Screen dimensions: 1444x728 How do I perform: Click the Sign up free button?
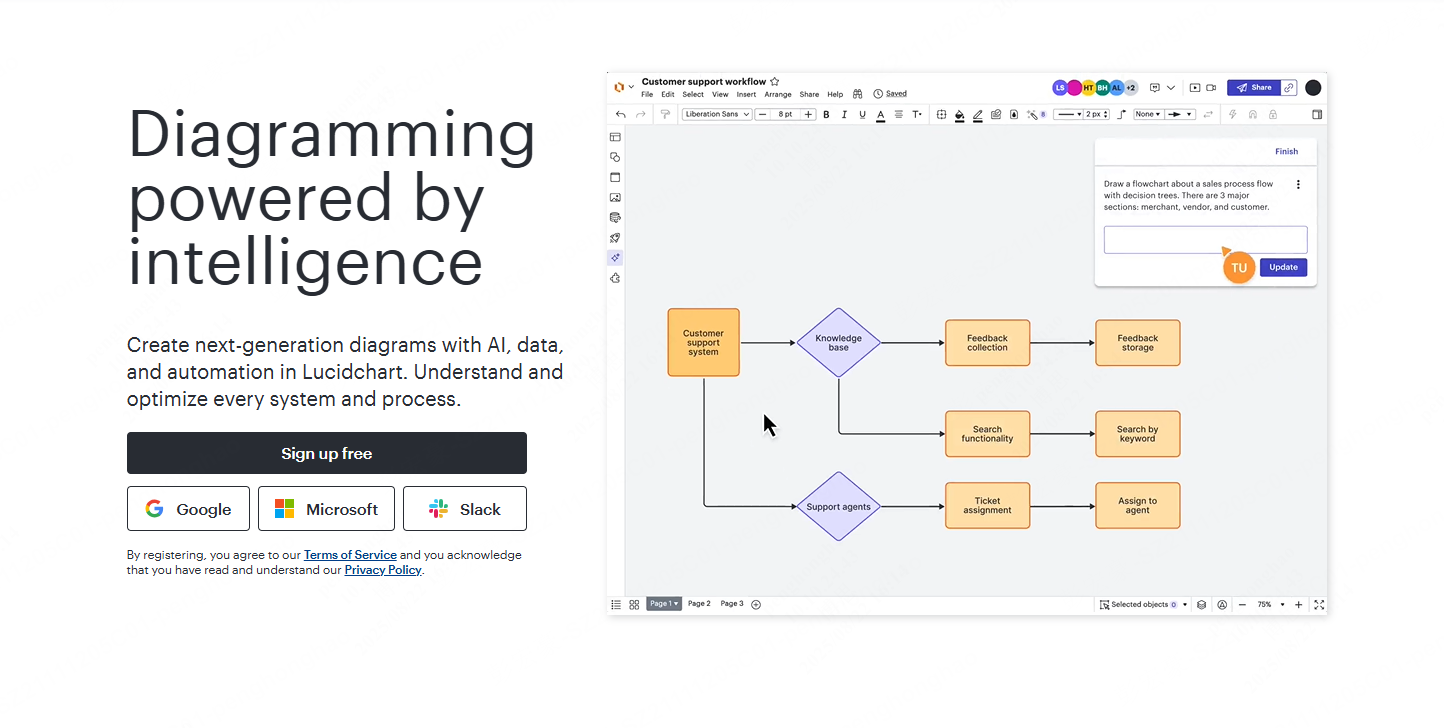pos(327,453)
